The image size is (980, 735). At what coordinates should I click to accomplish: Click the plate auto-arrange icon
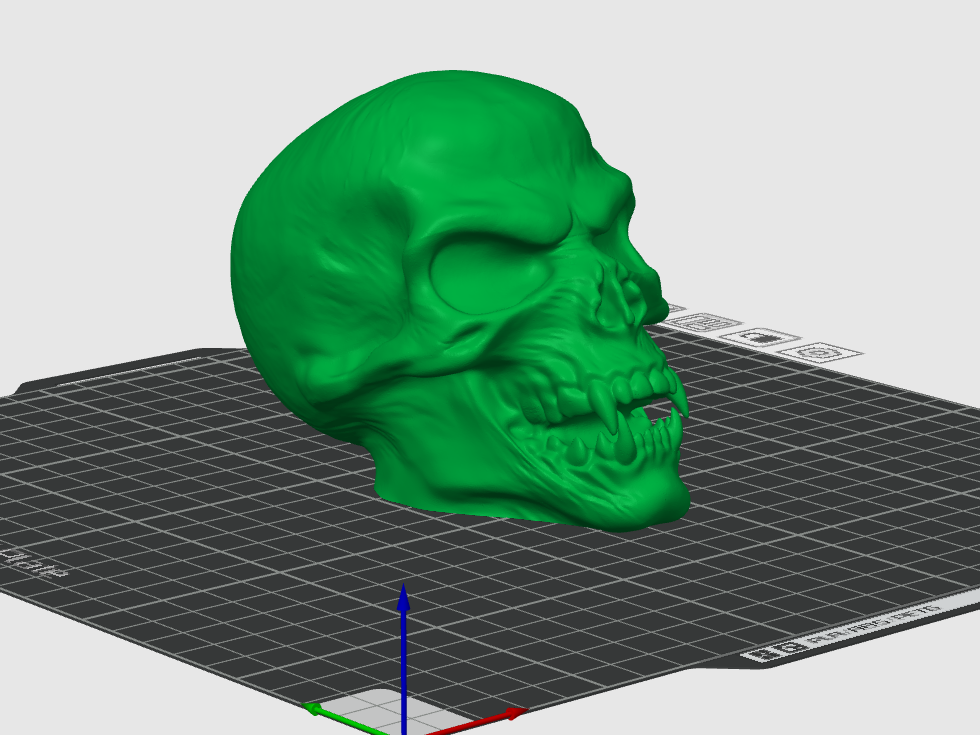coord(704,322)
